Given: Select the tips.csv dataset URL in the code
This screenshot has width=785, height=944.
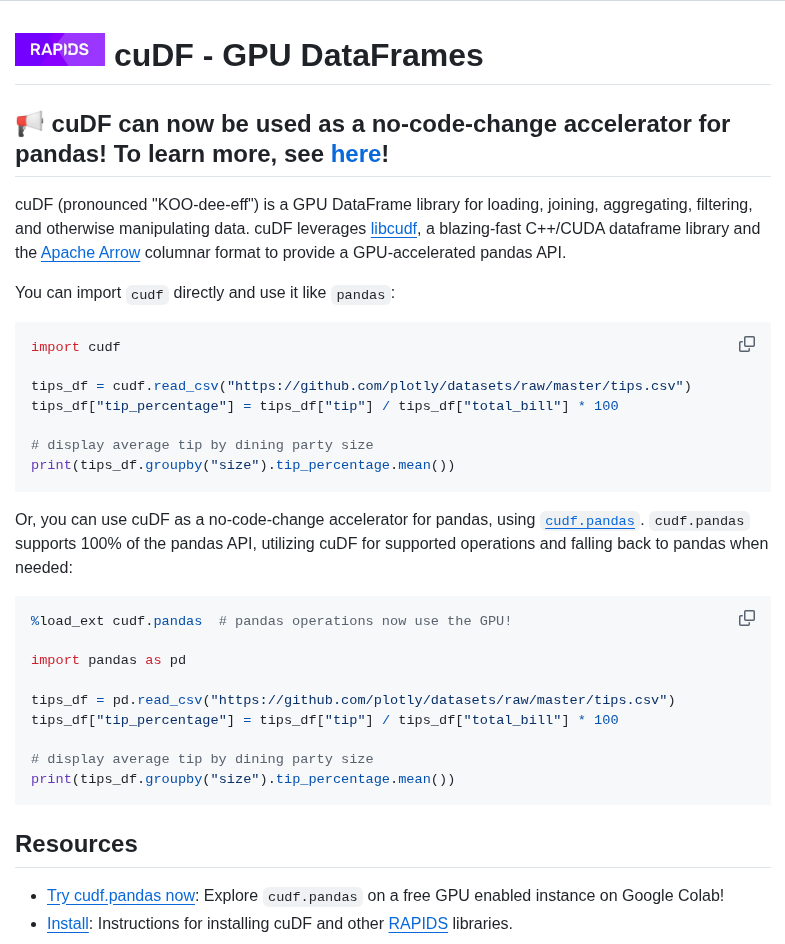Looking at the screenshot, I should 455,386.
